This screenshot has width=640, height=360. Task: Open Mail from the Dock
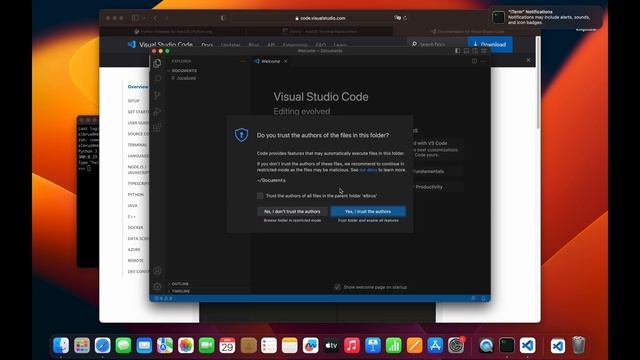point(144,345)
